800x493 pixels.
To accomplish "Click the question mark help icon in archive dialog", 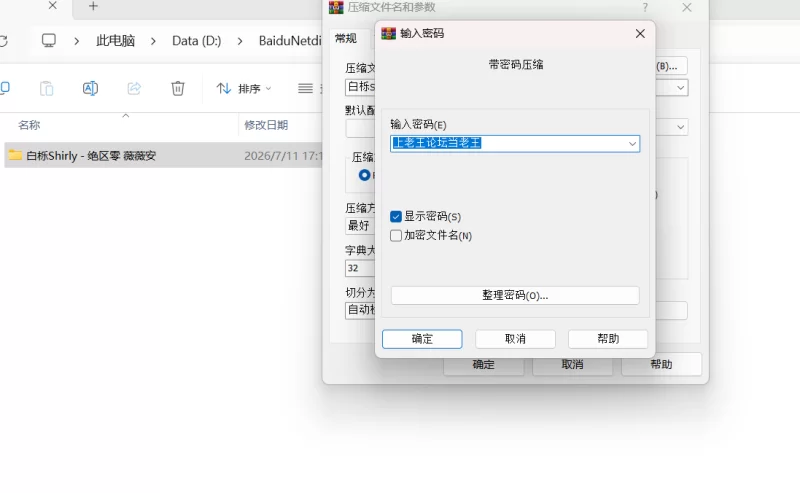I will click(x=645, y=7).
